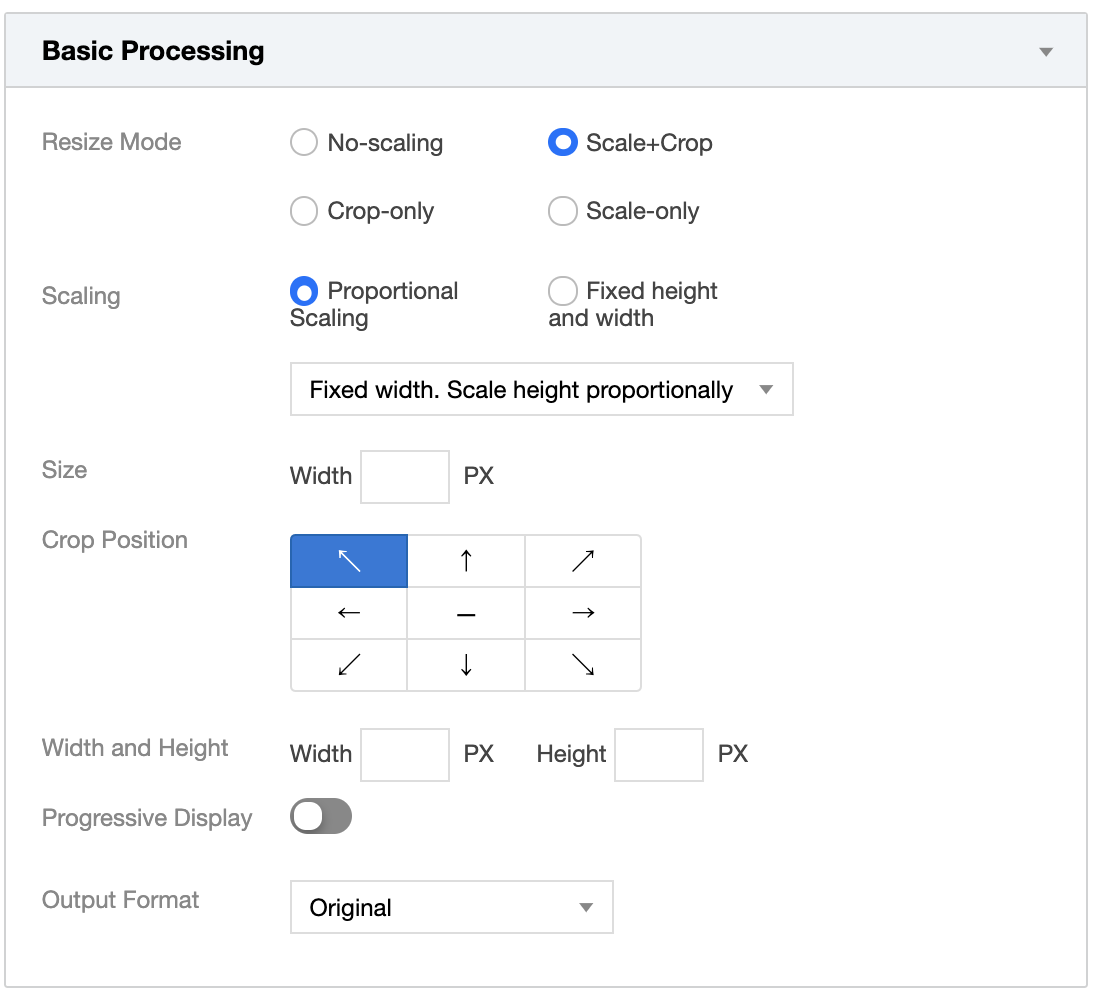Viewport: 1094px width, 996px height.
Task: Open the Output Format dropdown
Action: pyautogui.click(x=451, y=907)
